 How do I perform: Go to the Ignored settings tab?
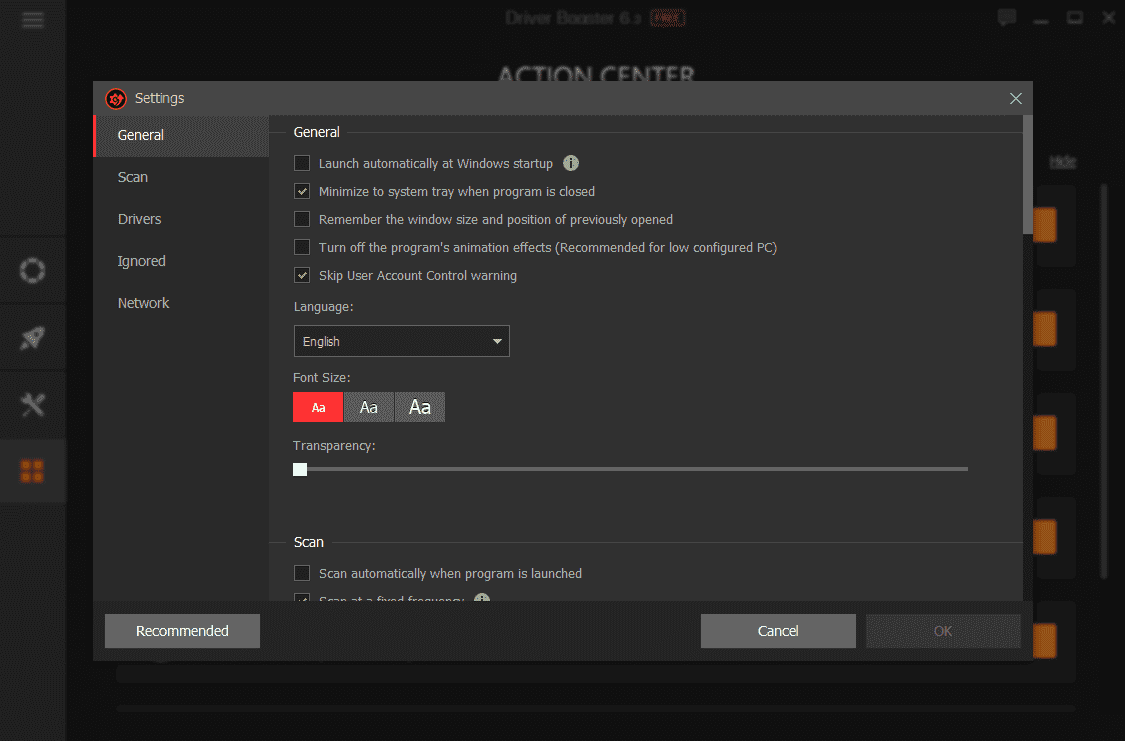pos(182,261)
